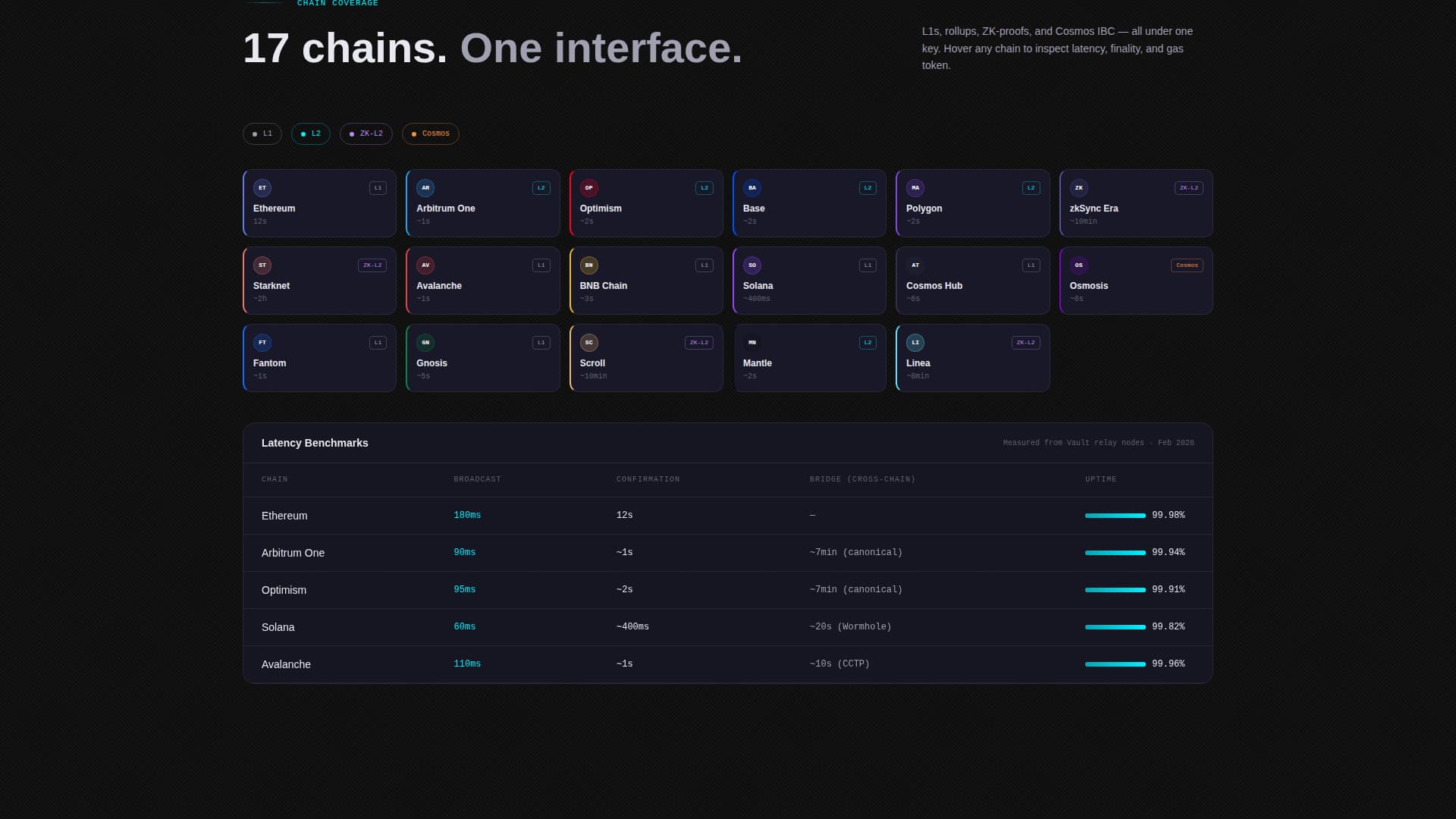Click the ZK-L2 badge on Starknet card
Screen dimensions: 1456x819
[x=372, y=265]
